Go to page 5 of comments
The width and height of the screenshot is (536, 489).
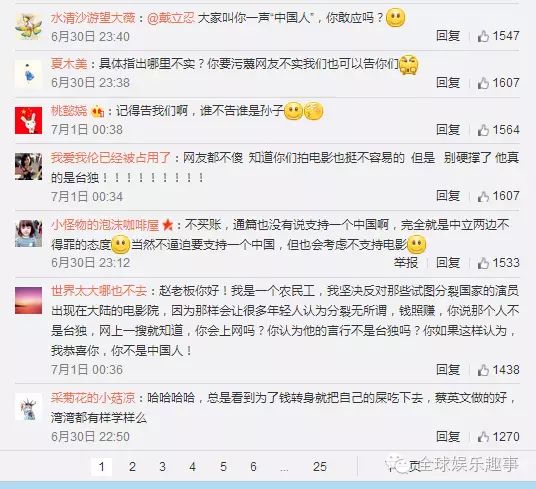tap(223, 467)
